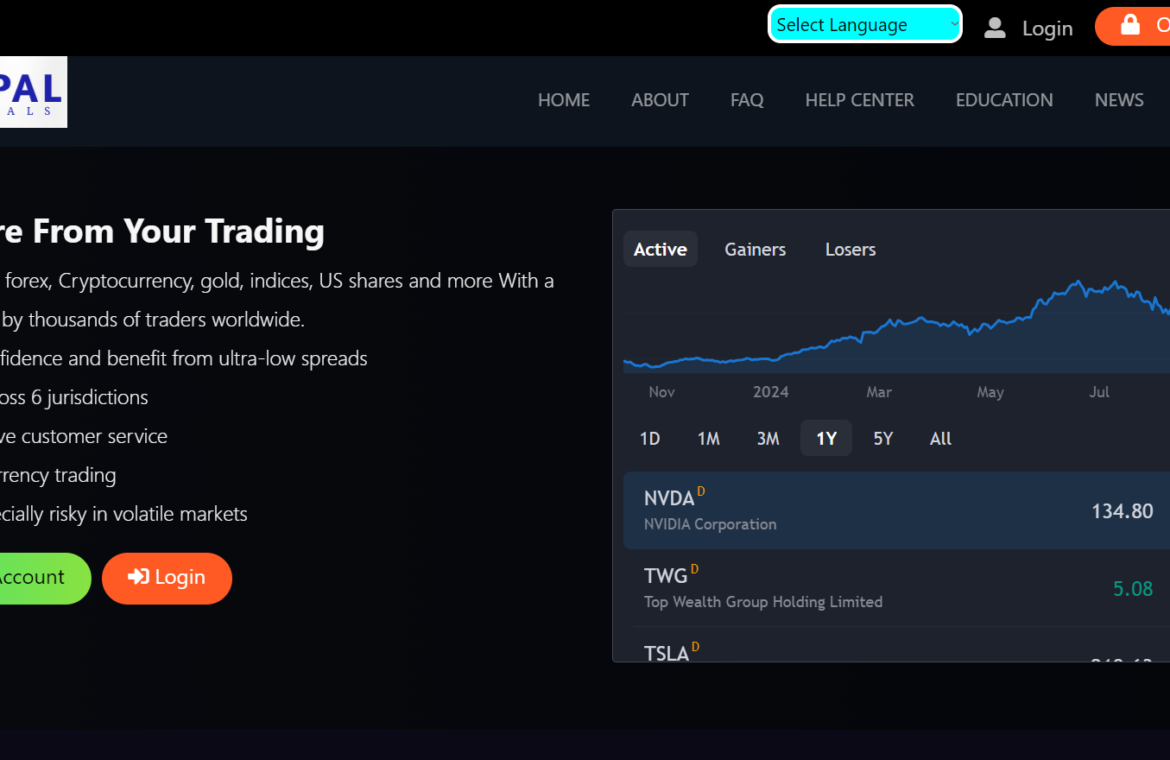Navigate to FAQ
This screenshot has height=760, width=1170.
(x=746, y=100)
